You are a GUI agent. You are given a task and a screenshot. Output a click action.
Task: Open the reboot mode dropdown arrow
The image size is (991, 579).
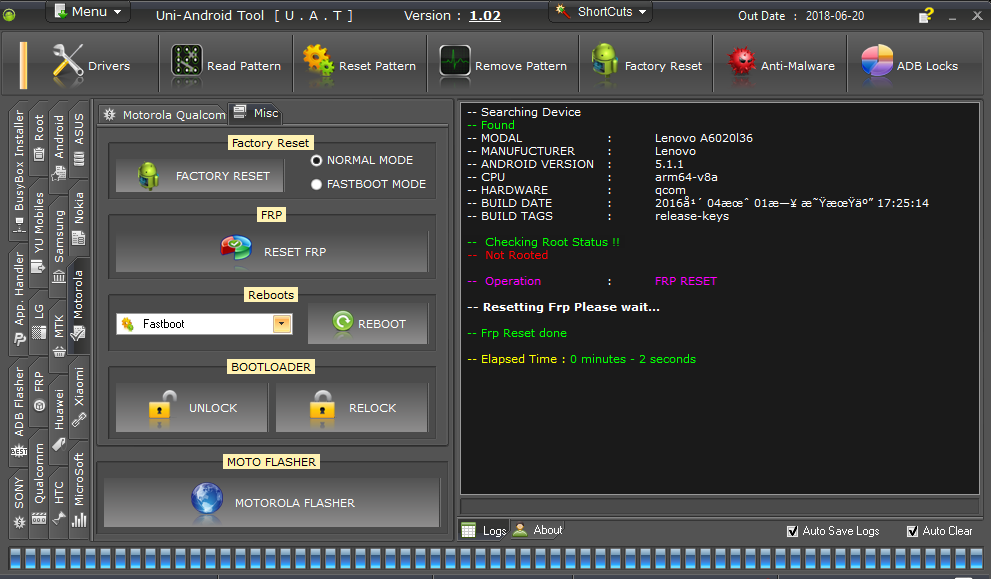tap(282, 324)
